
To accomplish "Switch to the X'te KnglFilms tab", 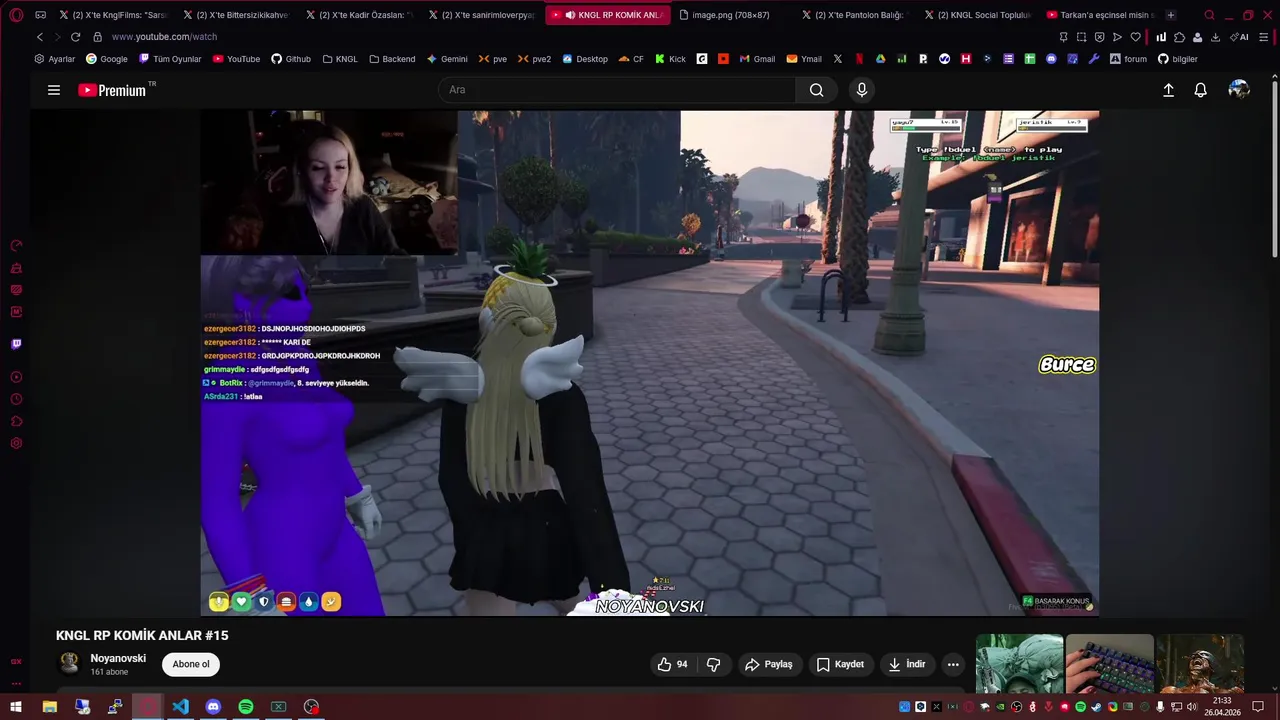I will [113, 15].
